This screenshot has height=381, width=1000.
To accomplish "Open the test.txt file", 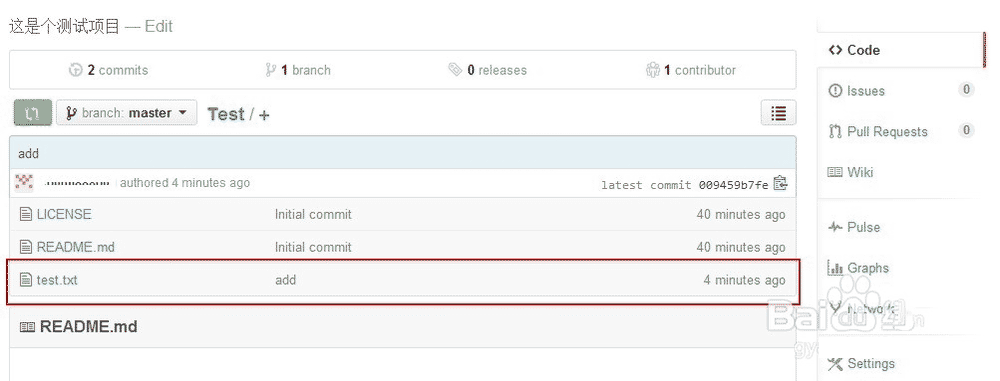I will point(57,280).
